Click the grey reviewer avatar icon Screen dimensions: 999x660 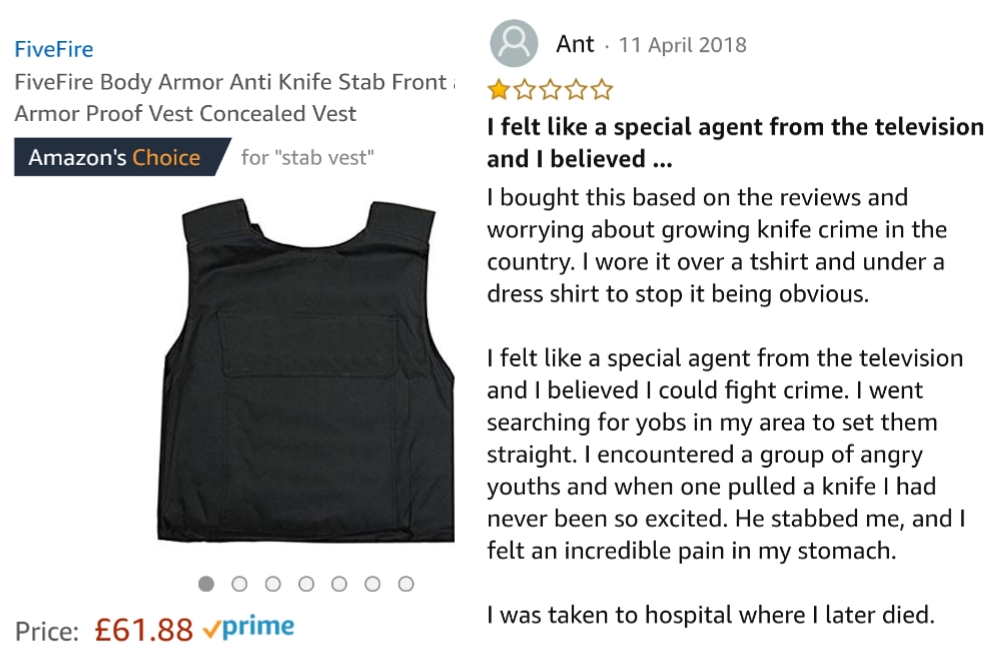pyautogui.click(x=514, y=45)
